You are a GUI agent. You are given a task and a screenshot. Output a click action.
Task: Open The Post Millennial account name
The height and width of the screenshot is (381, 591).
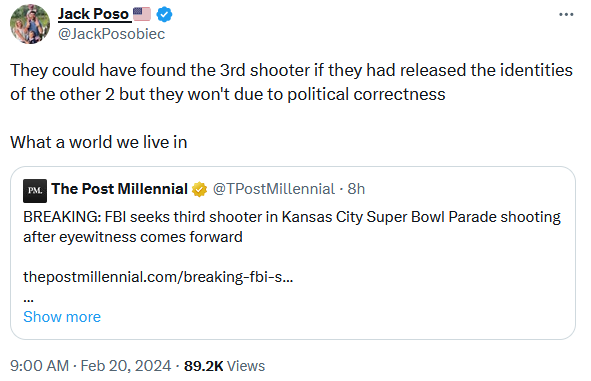click(x=119, y=189)
